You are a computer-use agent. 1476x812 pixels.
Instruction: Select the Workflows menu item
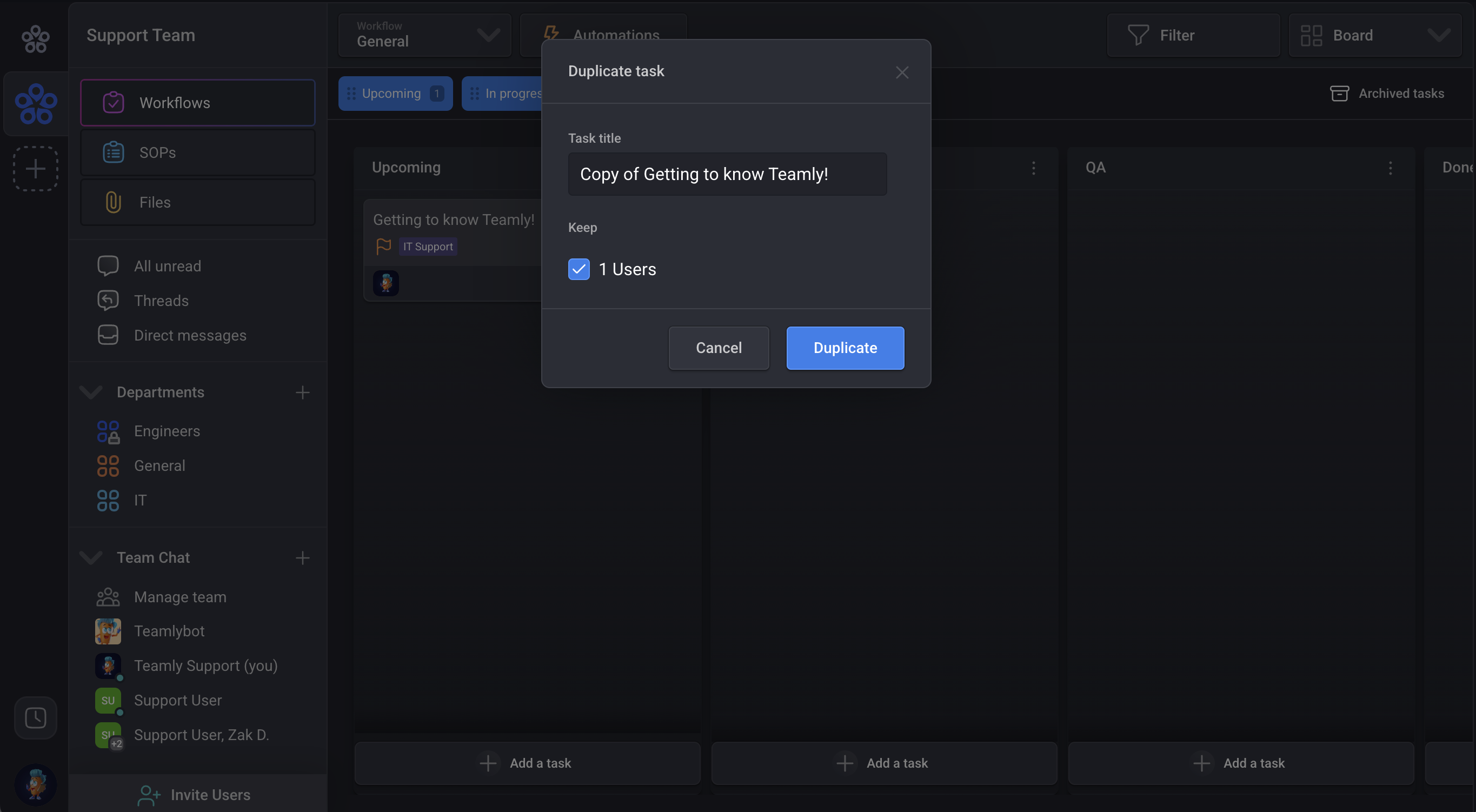(x=198, y=103)
